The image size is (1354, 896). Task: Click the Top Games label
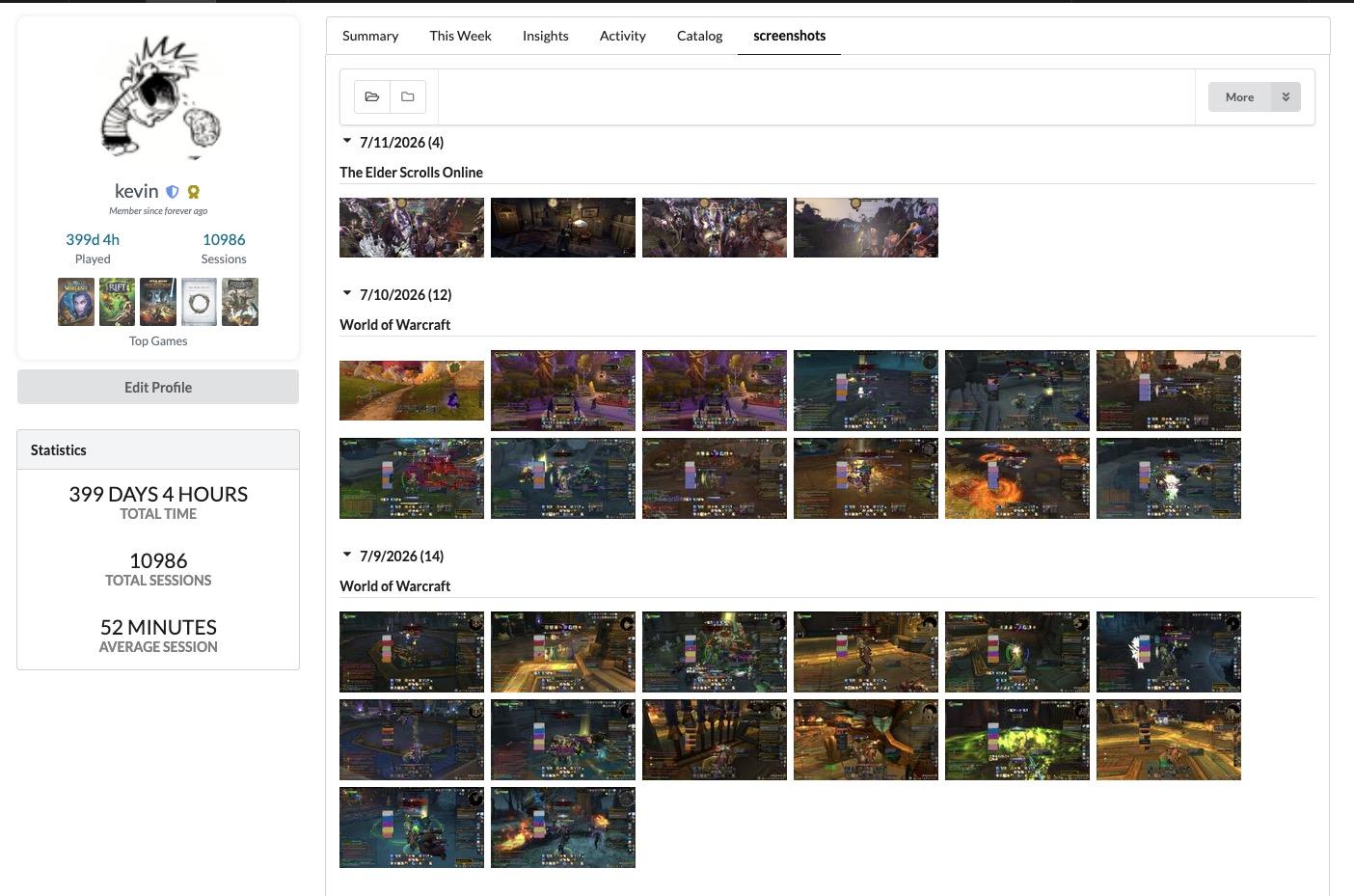158,340
